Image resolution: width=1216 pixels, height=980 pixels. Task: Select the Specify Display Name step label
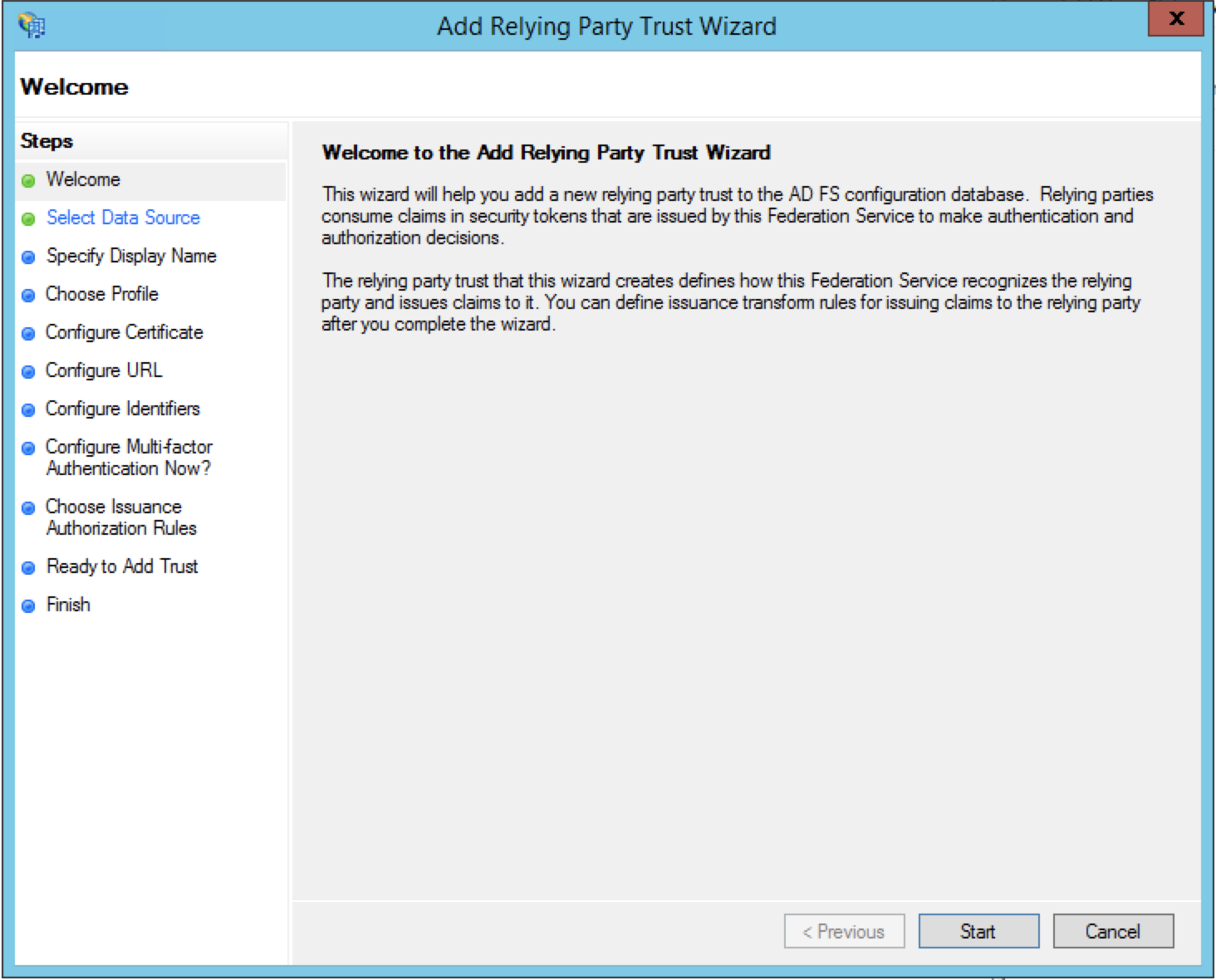click(131, 256)
